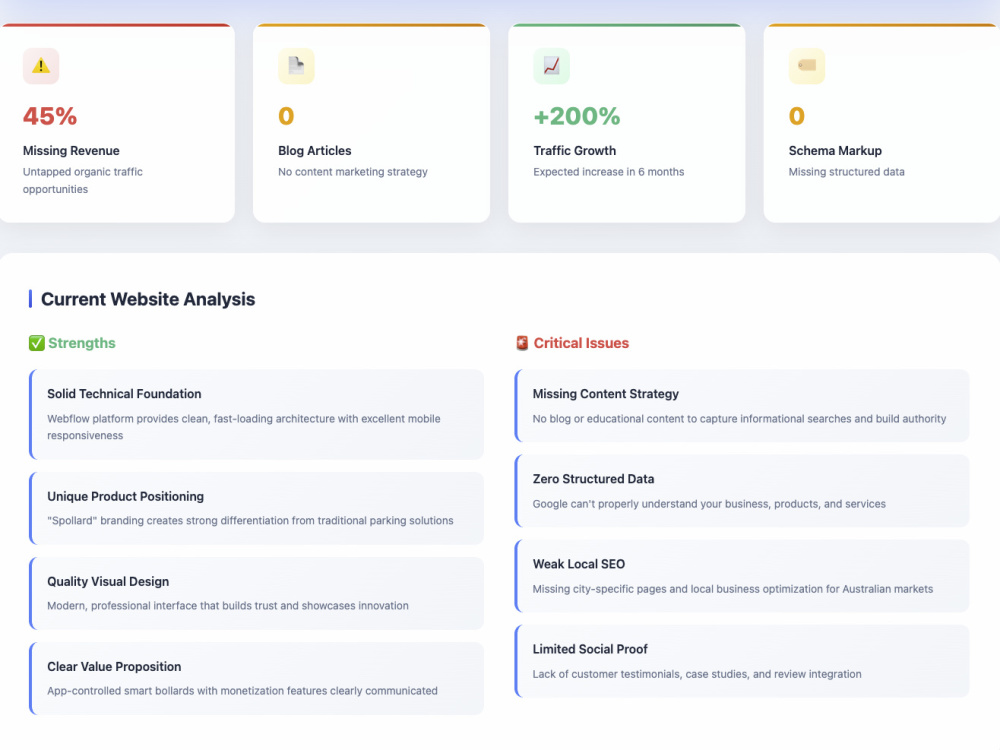Select the +200% Traffic Growth figure
This screenshot has width=1000, height=750.
click(577, 116)
